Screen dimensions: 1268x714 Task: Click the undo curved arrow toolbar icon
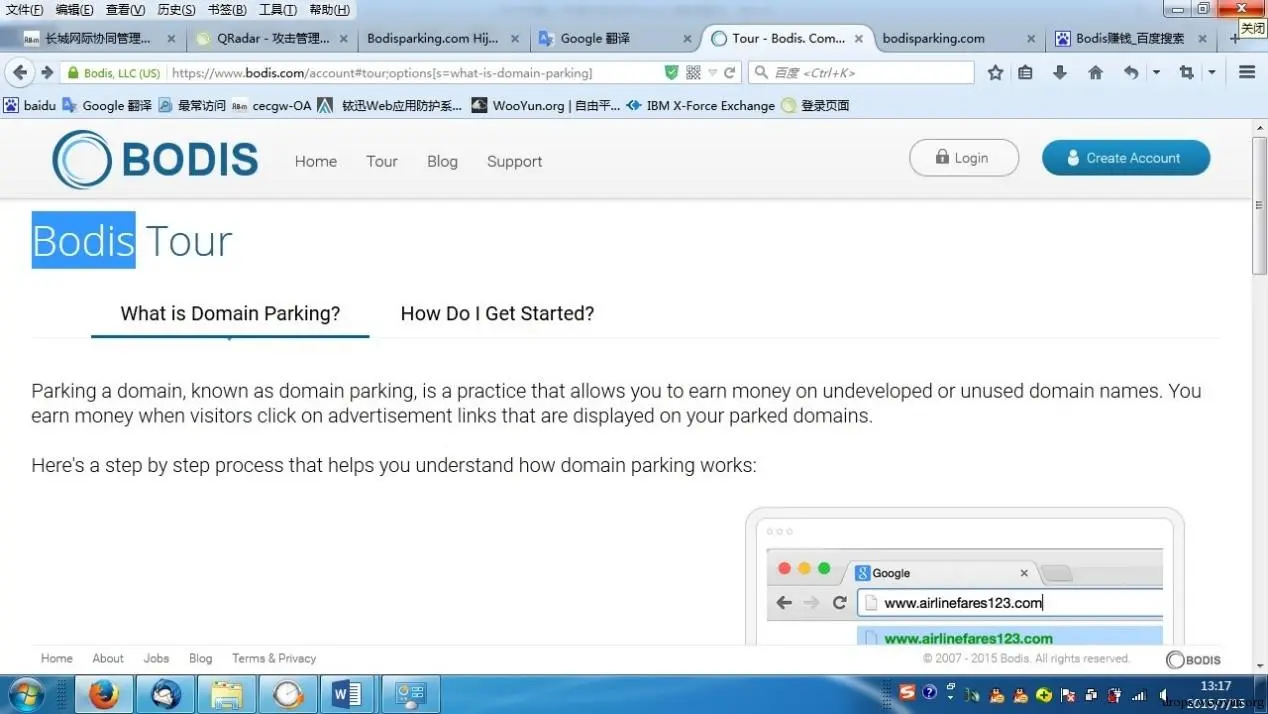click(1131, 73)
